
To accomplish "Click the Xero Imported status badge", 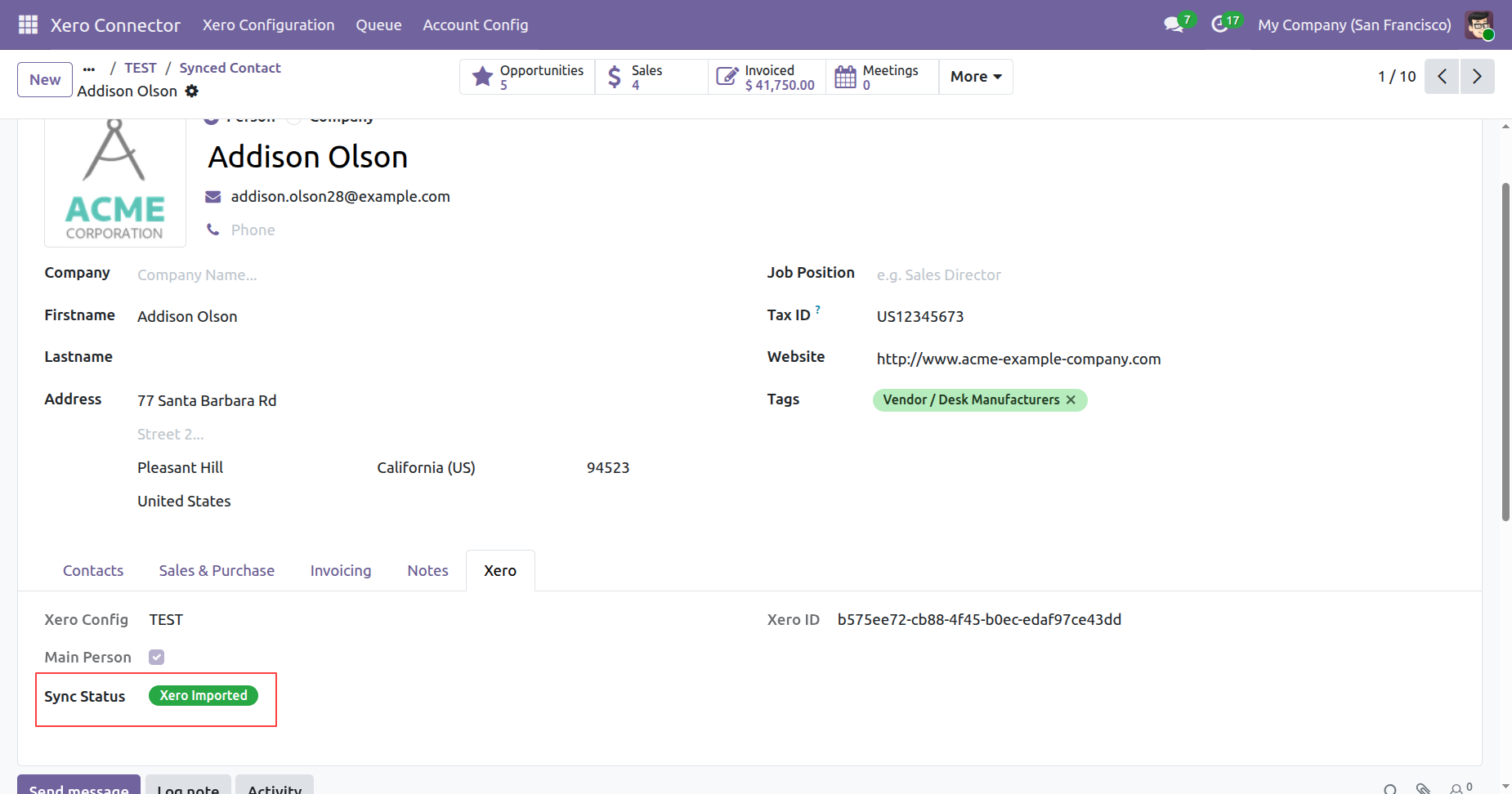I will 204,695.
